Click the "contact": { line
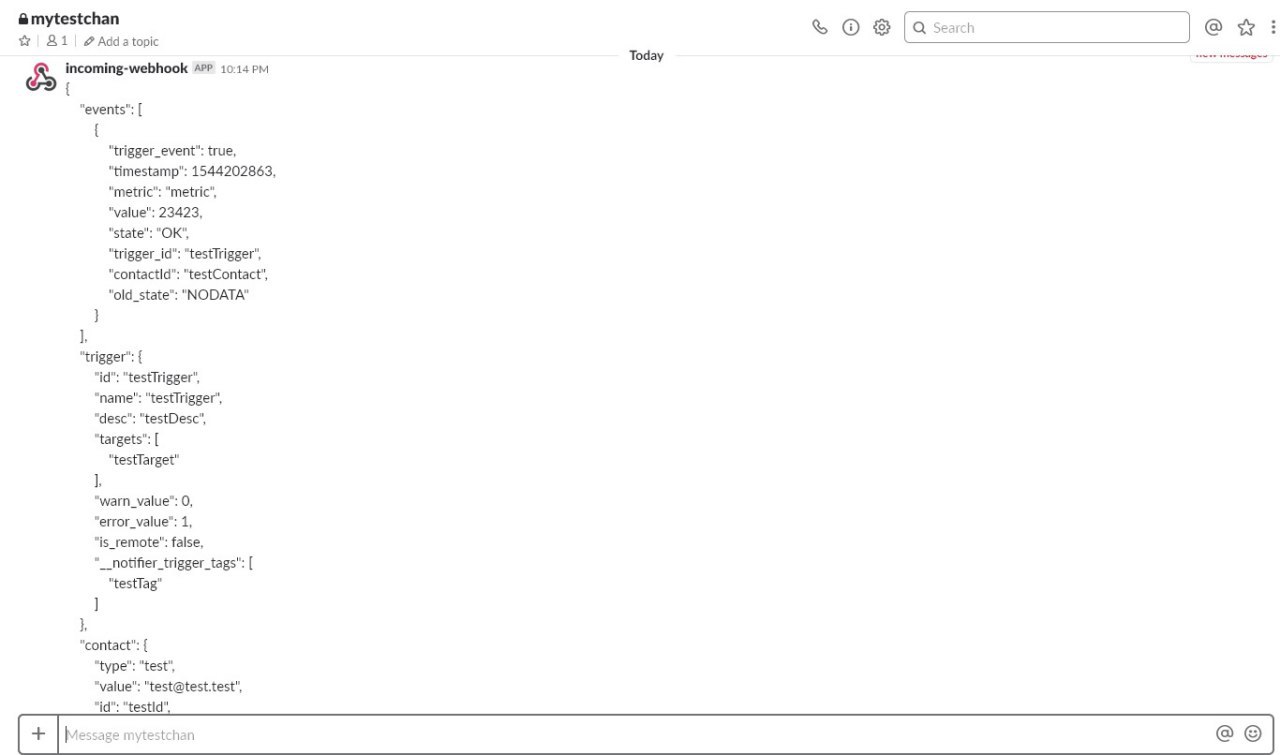This screenshot has height=755, width=1280. pyautogui.click(x=114, y=645)
